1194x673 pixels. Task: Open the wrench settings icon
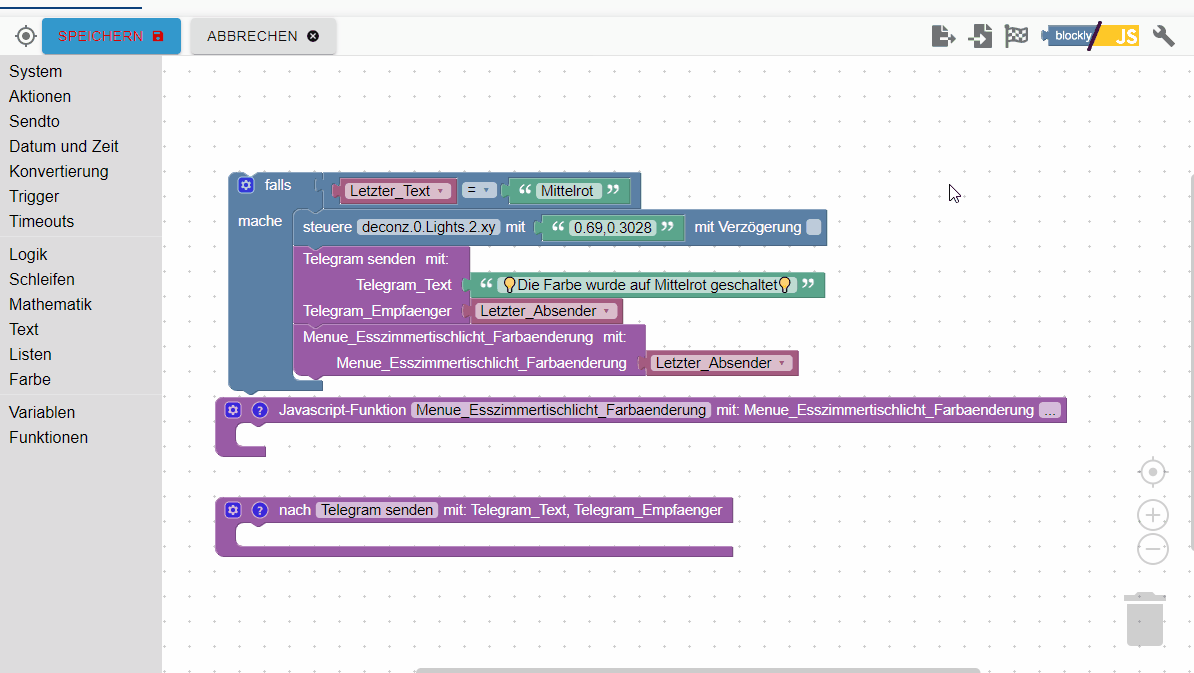[x=1164, y=36]
